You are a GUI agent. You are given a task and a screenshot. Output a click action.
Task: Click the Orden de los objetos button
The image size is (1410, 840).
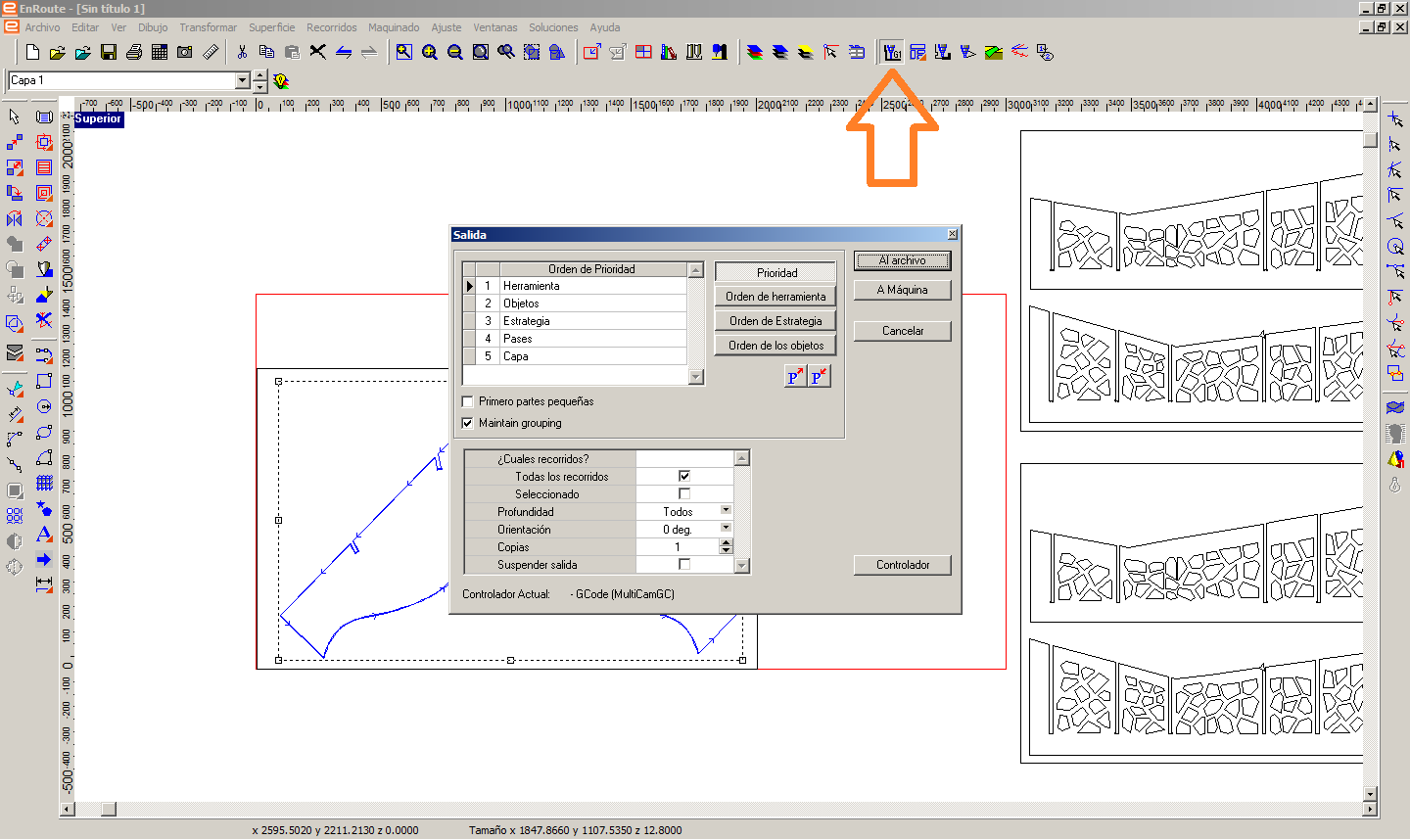(x=775, y=346)
